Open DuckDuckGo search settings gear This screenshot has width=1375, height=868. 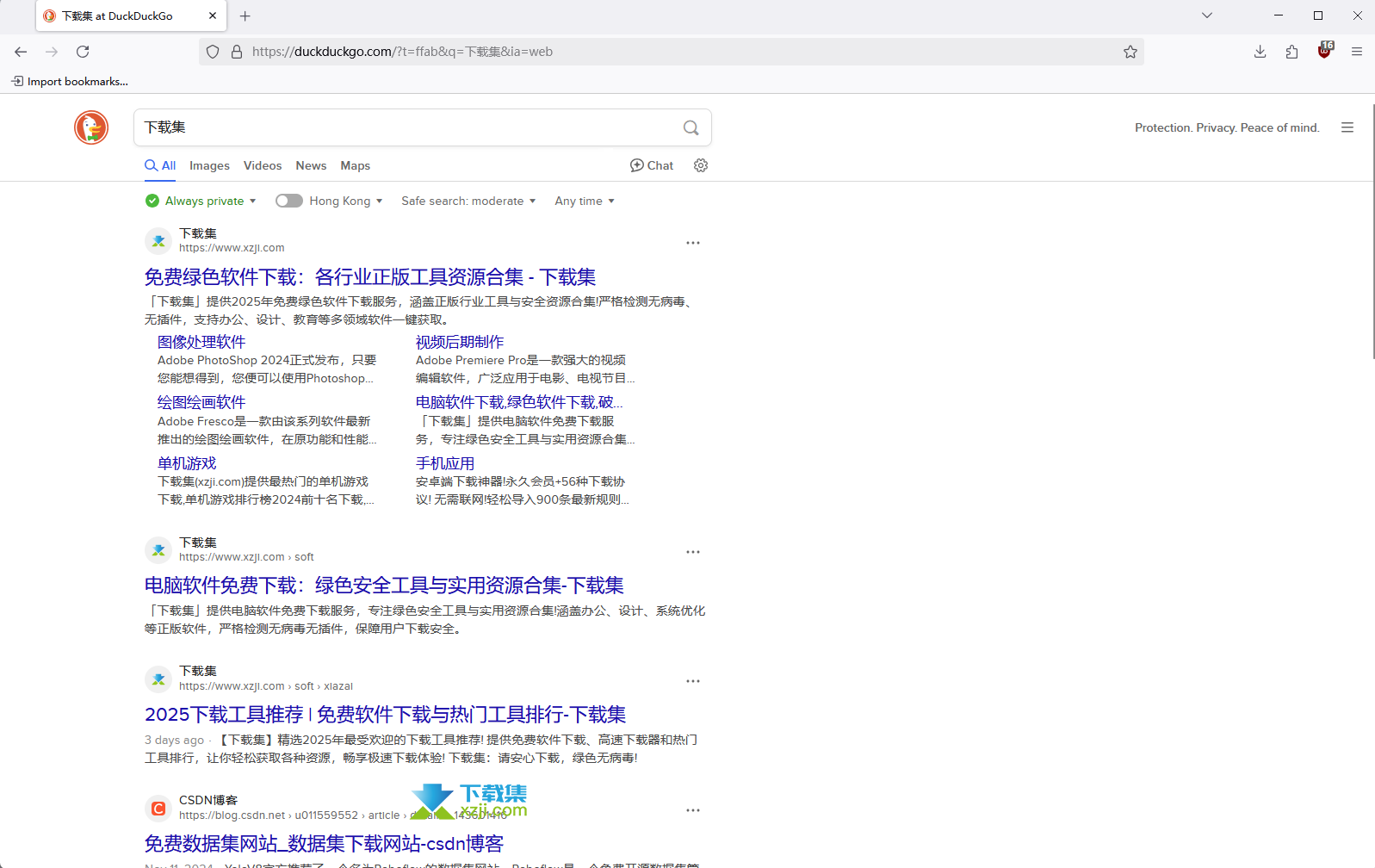(701, 165)
